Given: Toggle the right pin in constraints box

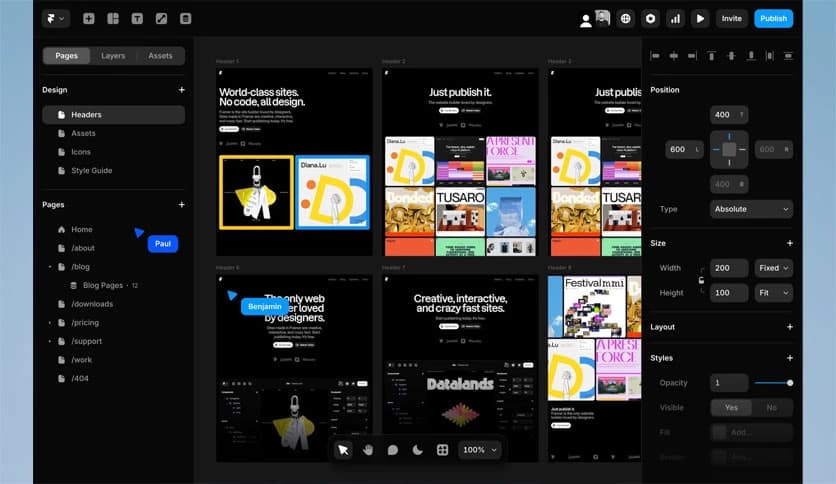Looking at the screenshot, I should pyautogui.click(x=743, y=150).
